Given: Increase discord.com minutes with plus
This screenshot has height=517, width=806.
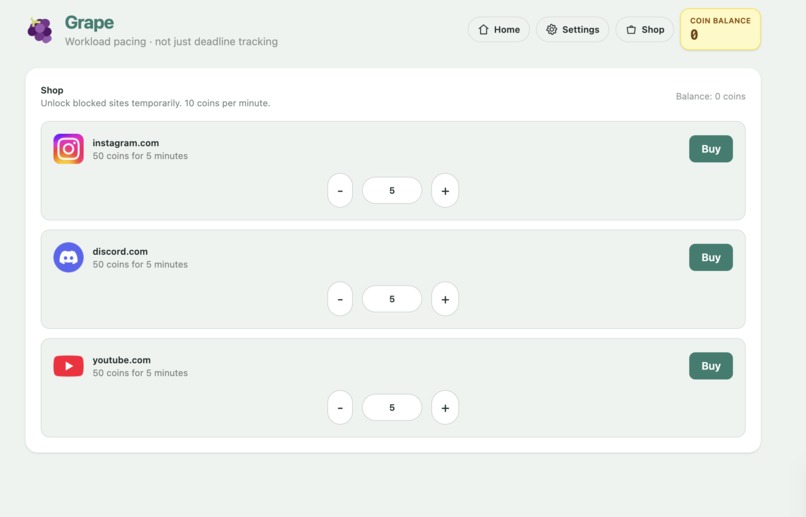Looking at the screenshot, I should point(445,299).
